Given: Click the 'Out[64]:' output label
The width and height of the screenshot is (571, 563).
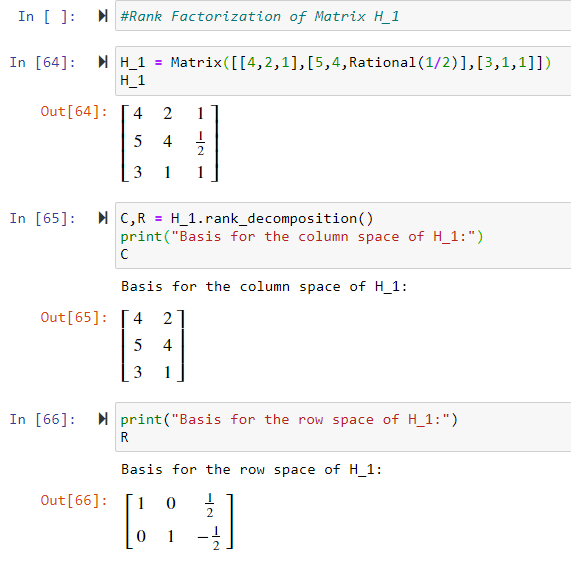Looking at the screenshot, I should tap(74, 111).
